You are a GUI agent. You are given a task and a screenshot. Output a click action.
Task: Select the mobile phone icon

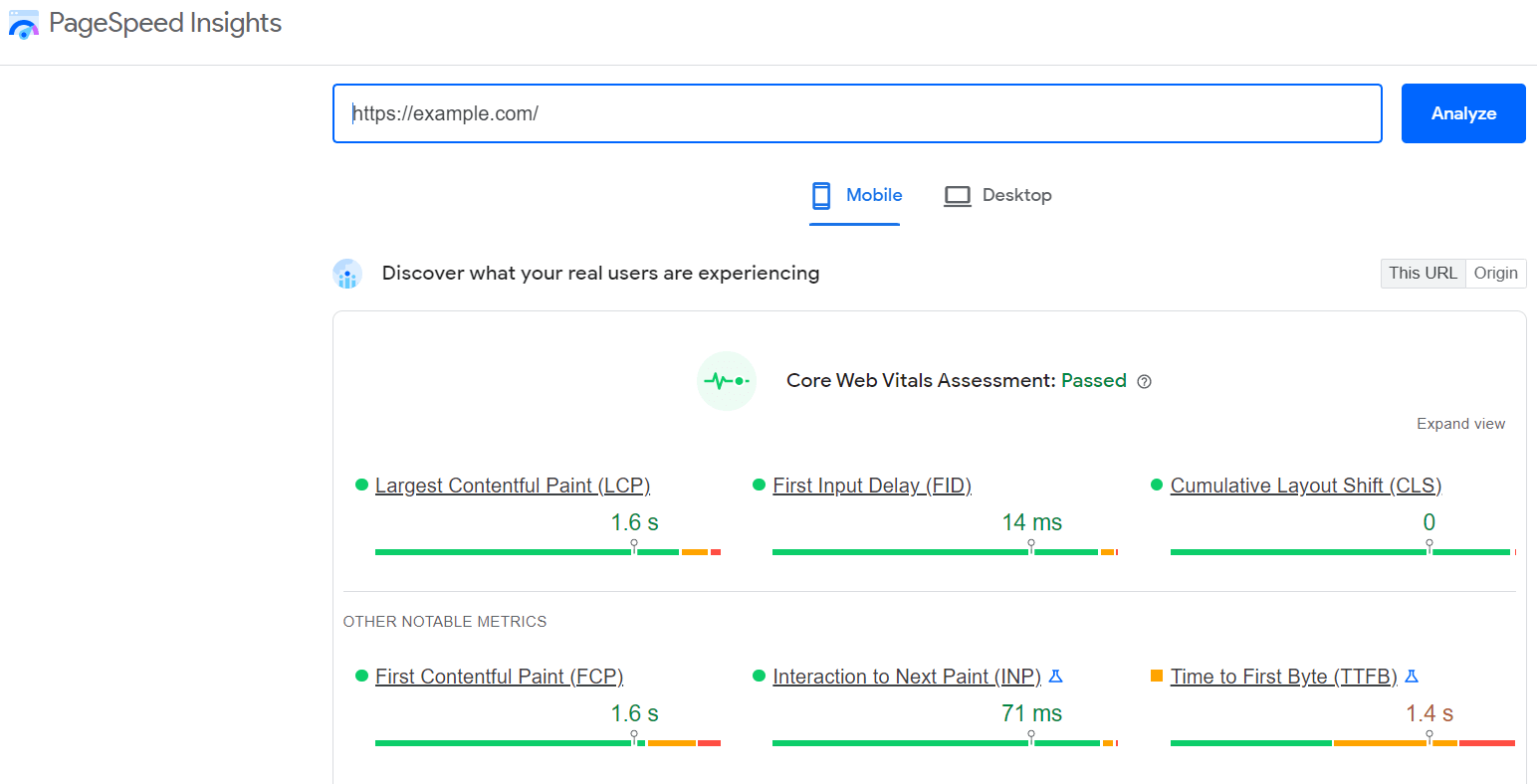tap(821, 195)
